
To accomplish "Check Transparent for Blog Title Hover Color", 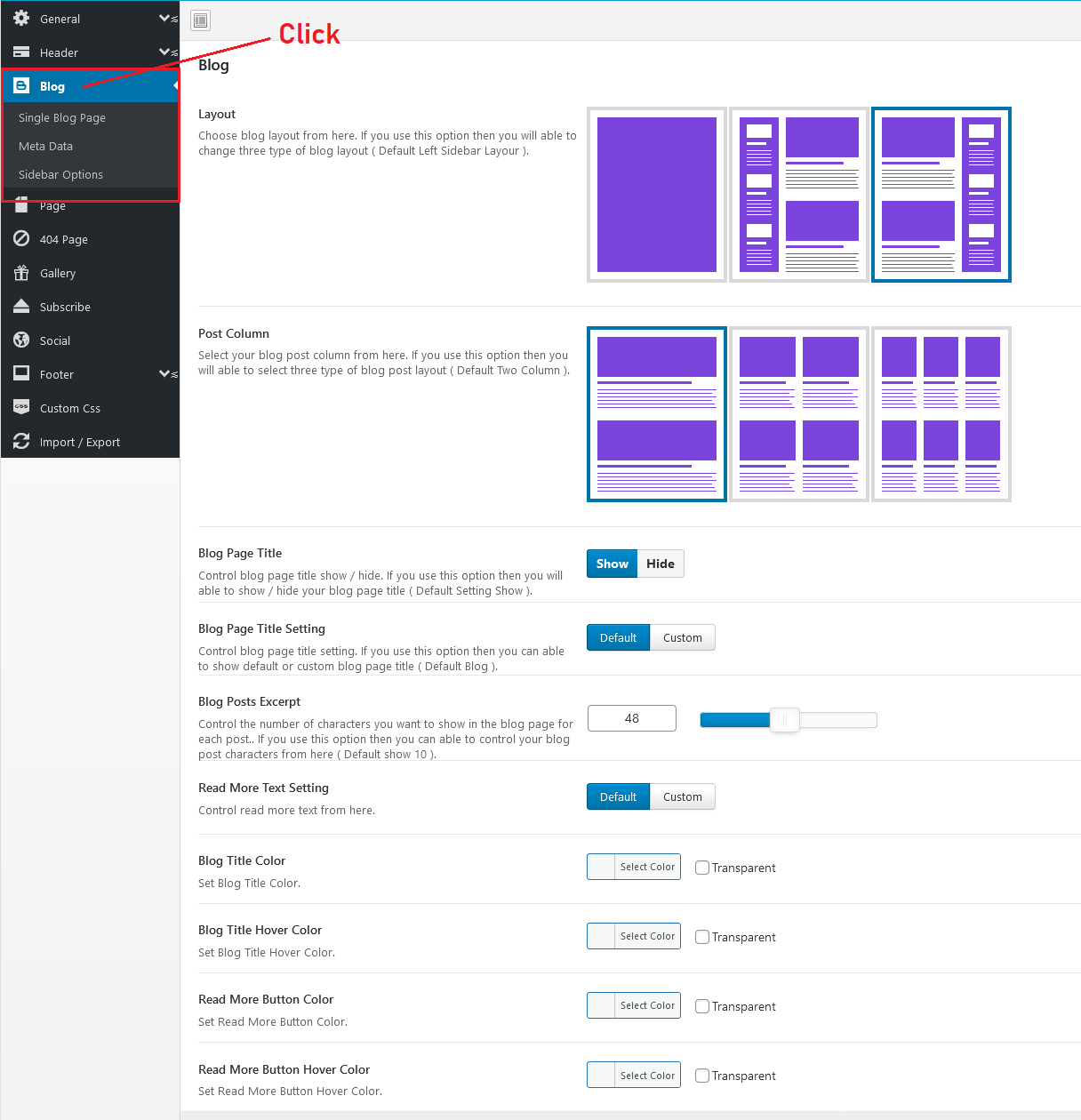I will coord(702,937).
